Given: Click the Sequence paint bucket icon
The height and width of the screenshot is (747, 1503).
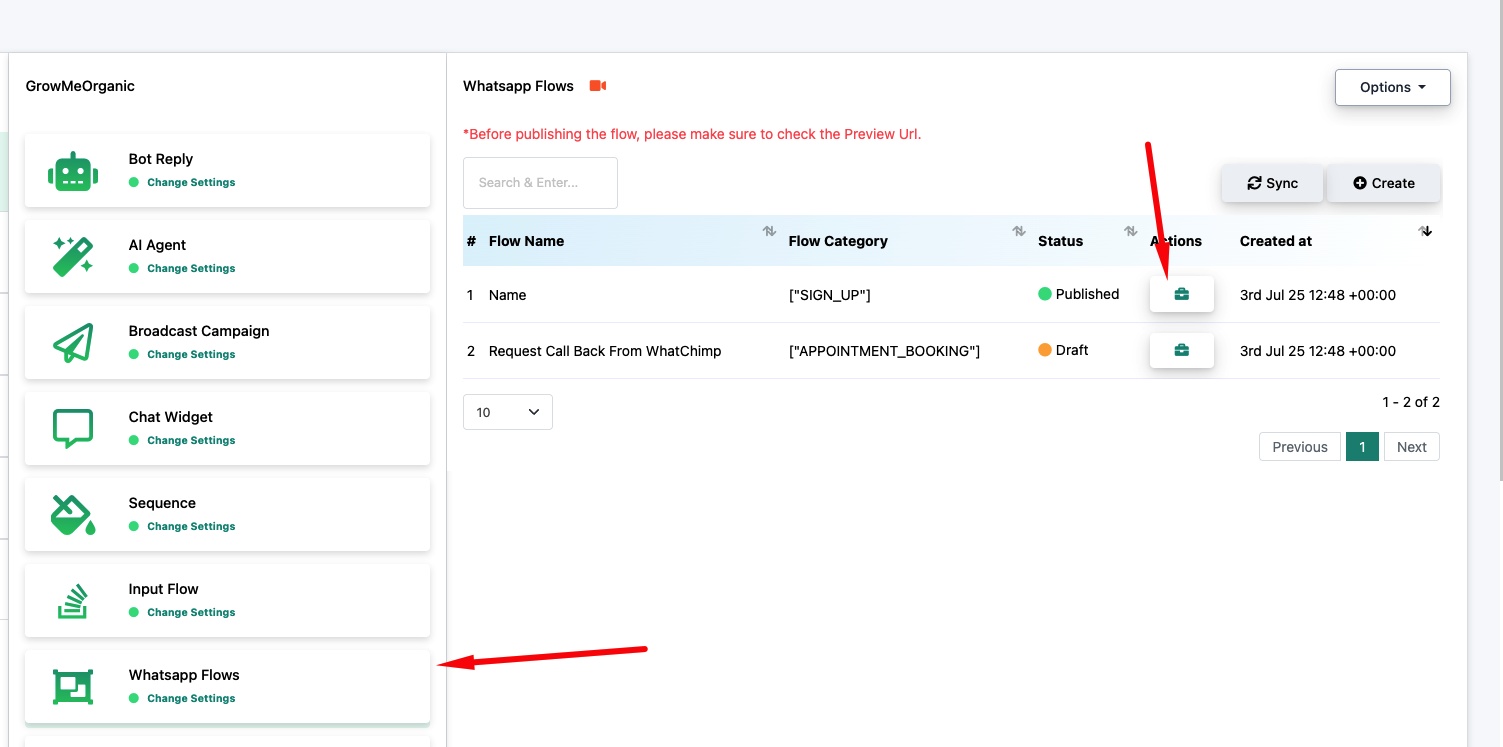Looking at the screenshot, I should tap(73, 515).
